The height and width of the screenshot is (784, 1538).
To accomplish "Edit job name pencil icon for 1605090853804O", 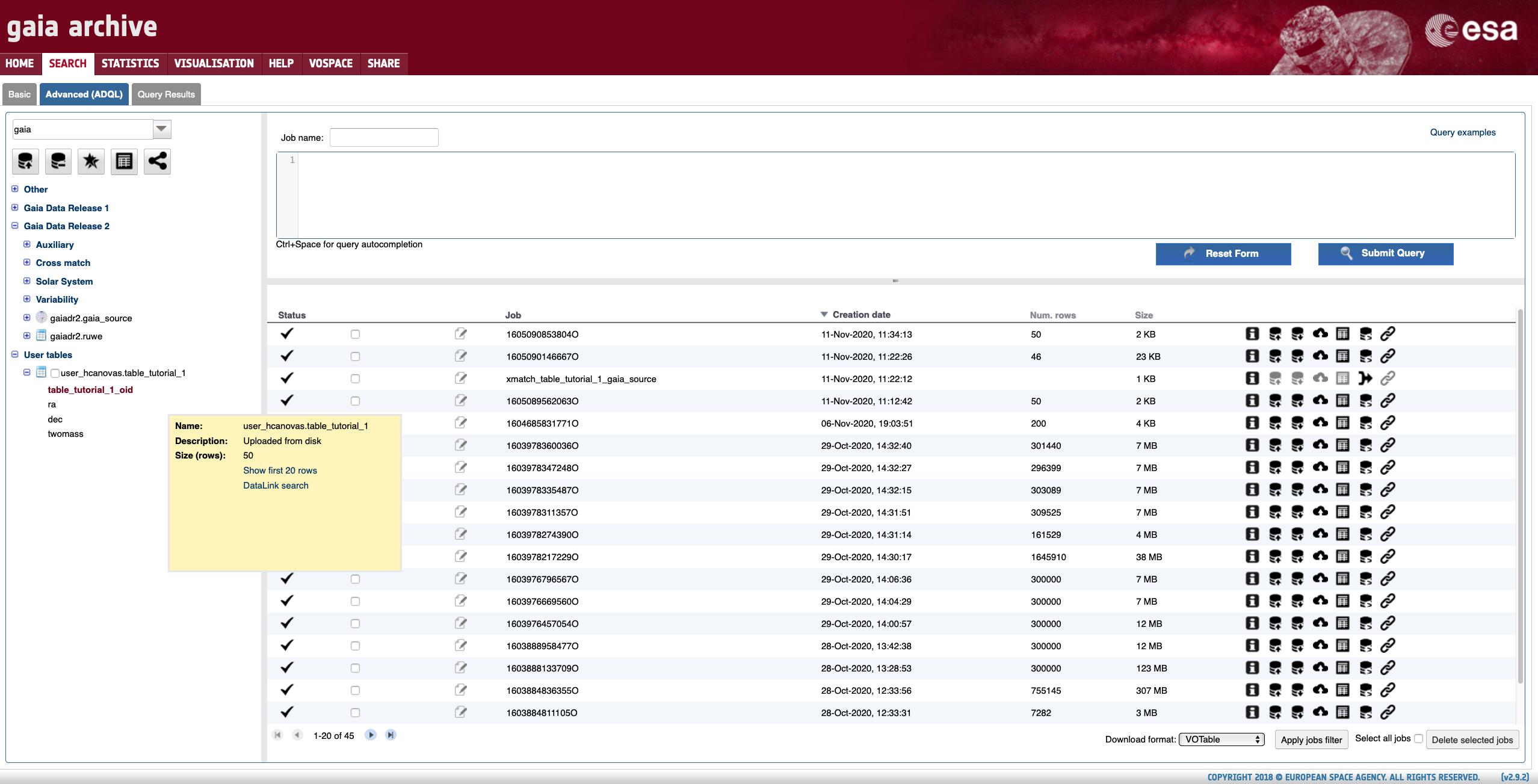I will click(x=461, y=334).
